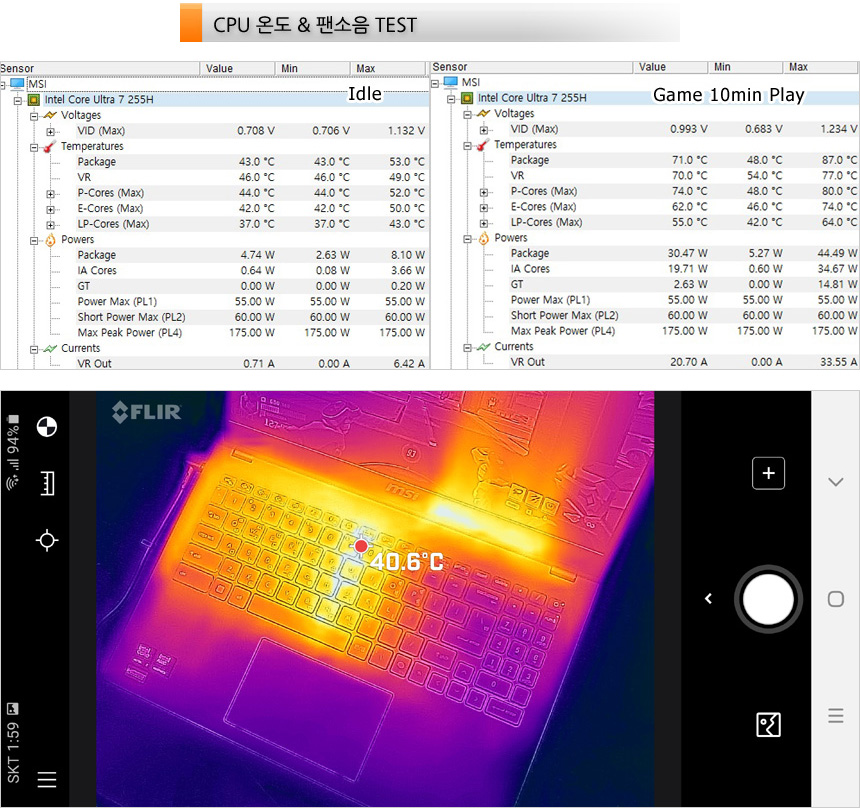
Task: Click the back chevron left of shutter
Action: (x=708, y=599)
